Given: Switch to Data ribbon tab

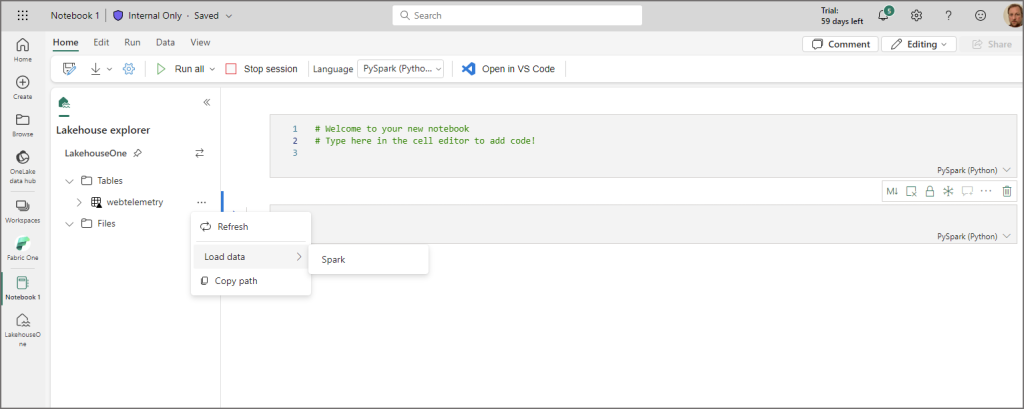Looking at the screenshot, I should pyautogui.click(x=165, y=42).
